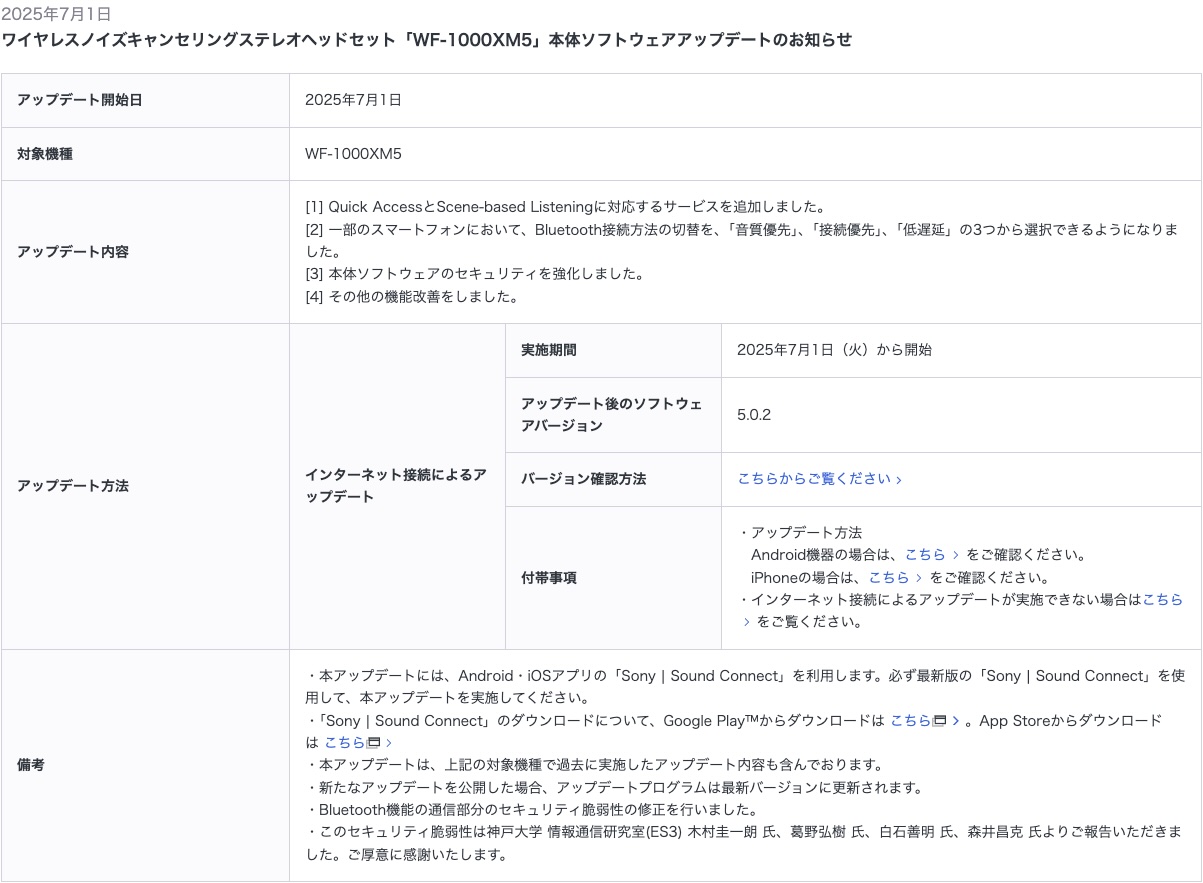Click item [1] about Quick Access and Scene-based Listening
The image size is (1203, 883).
pos(565,207)
